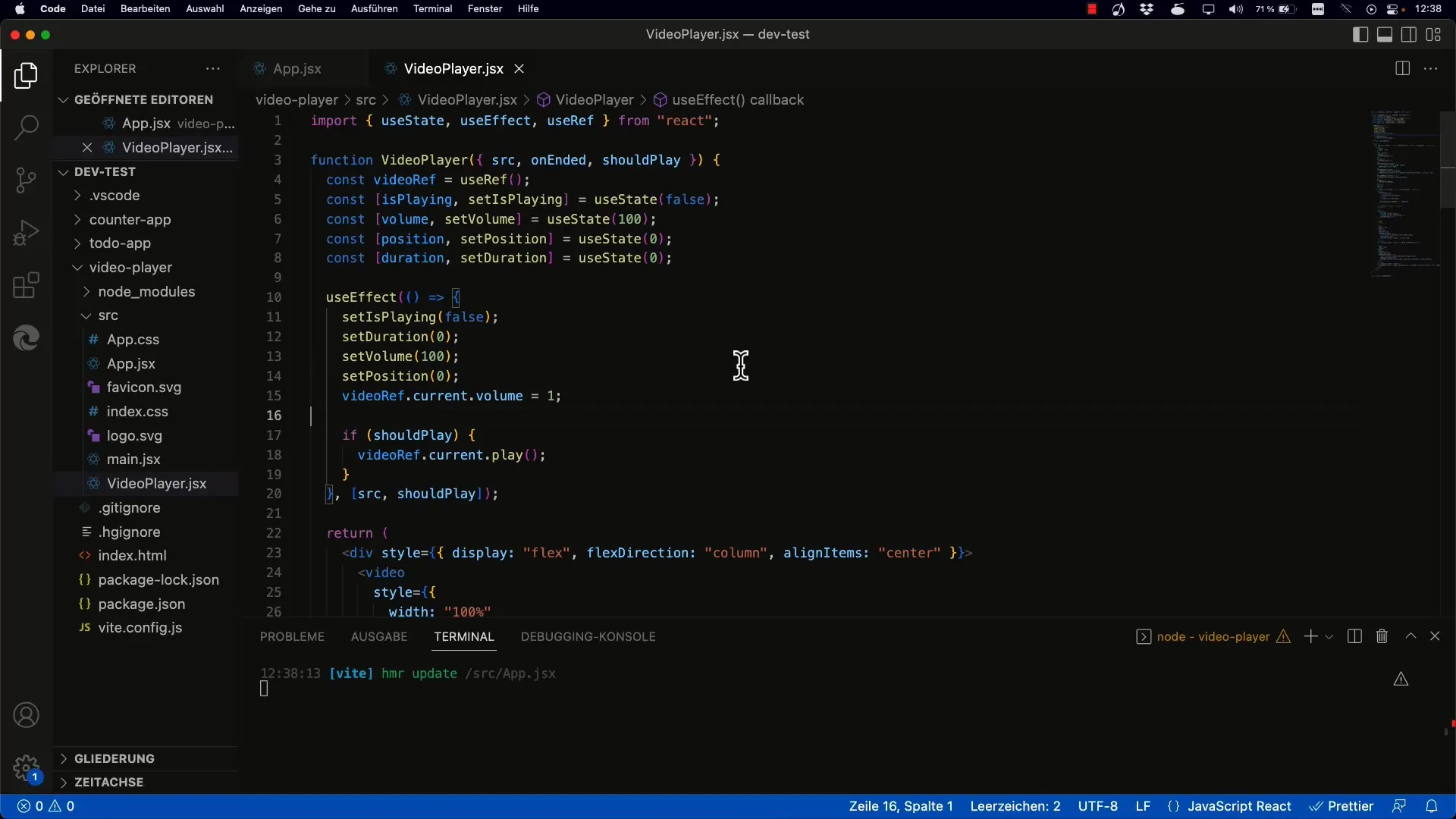Open editor more actions ellipsis
This screenshot has height=819, width=1456.
[1431, 68]
